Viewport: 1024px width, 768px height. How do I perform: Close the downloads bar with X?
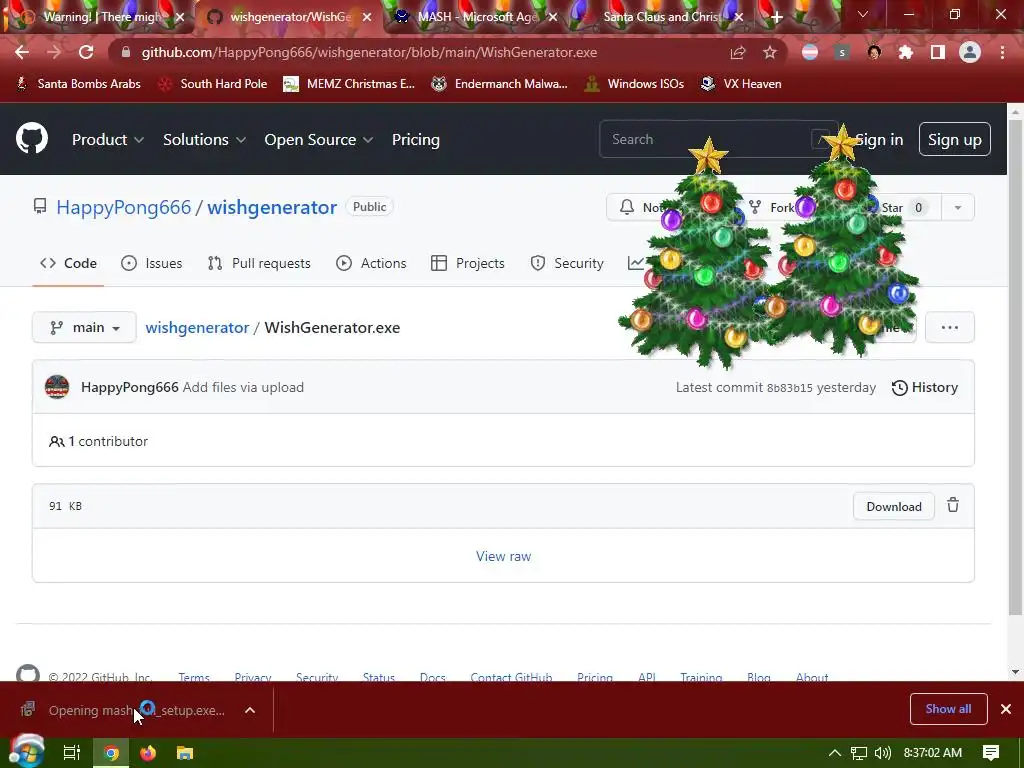tap(1006, 709)
